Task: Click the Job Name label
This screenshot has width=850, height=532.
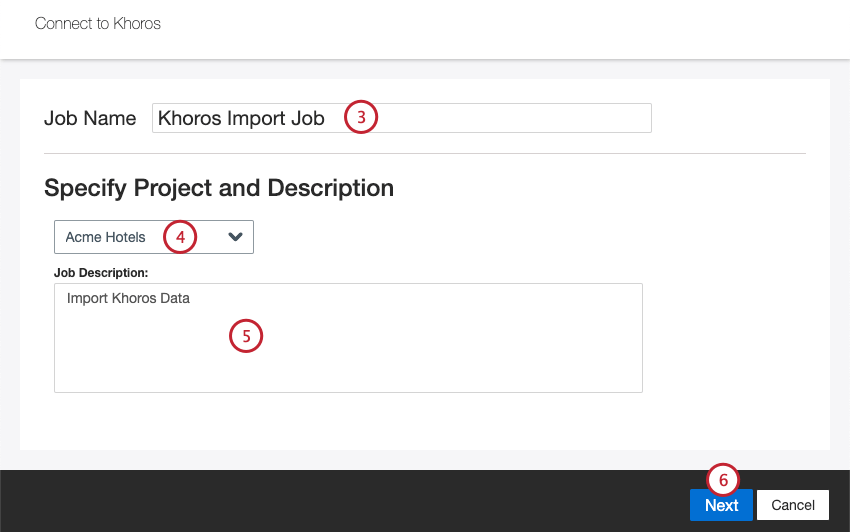Action: [90, 118]
